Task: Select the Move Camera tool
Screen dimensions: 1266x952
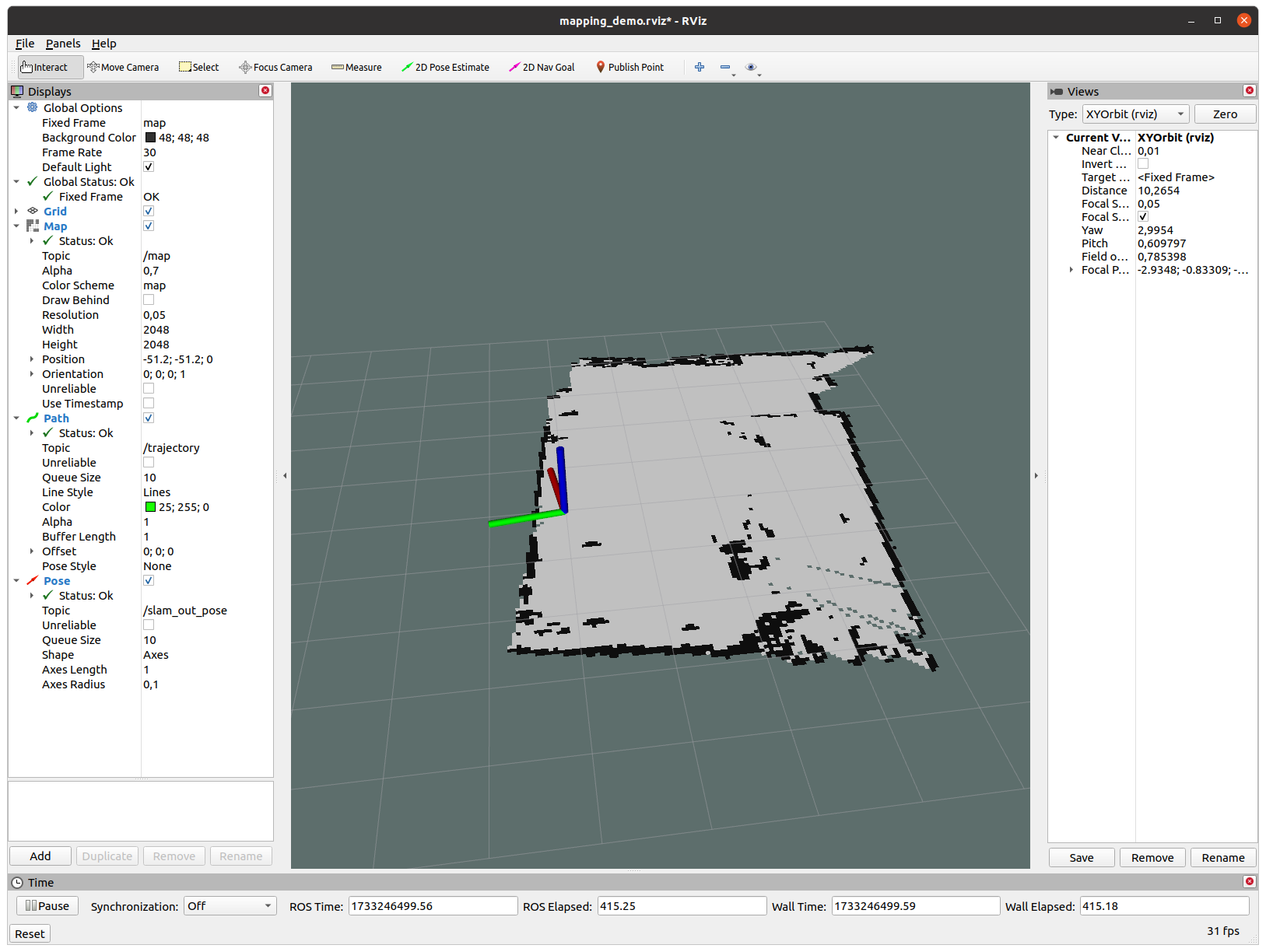Action: click(x=123, y=68)
